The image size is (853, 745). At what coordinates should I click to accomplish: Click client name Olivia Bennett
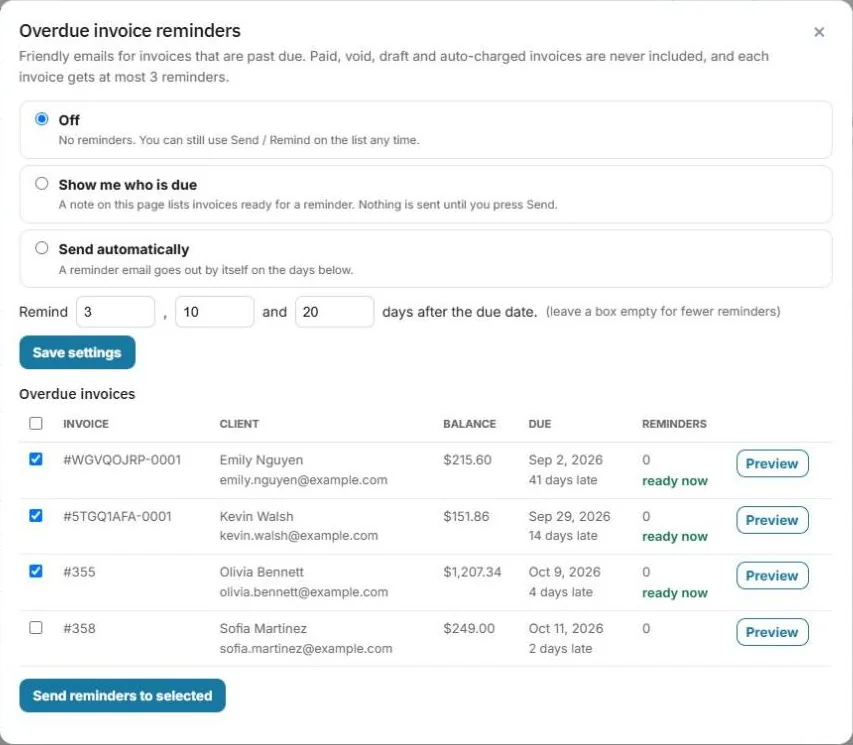(262, 572)
